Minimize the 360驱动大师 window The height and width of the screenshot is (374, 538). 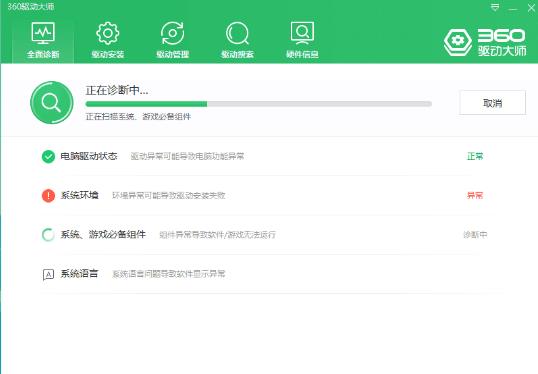513,8
